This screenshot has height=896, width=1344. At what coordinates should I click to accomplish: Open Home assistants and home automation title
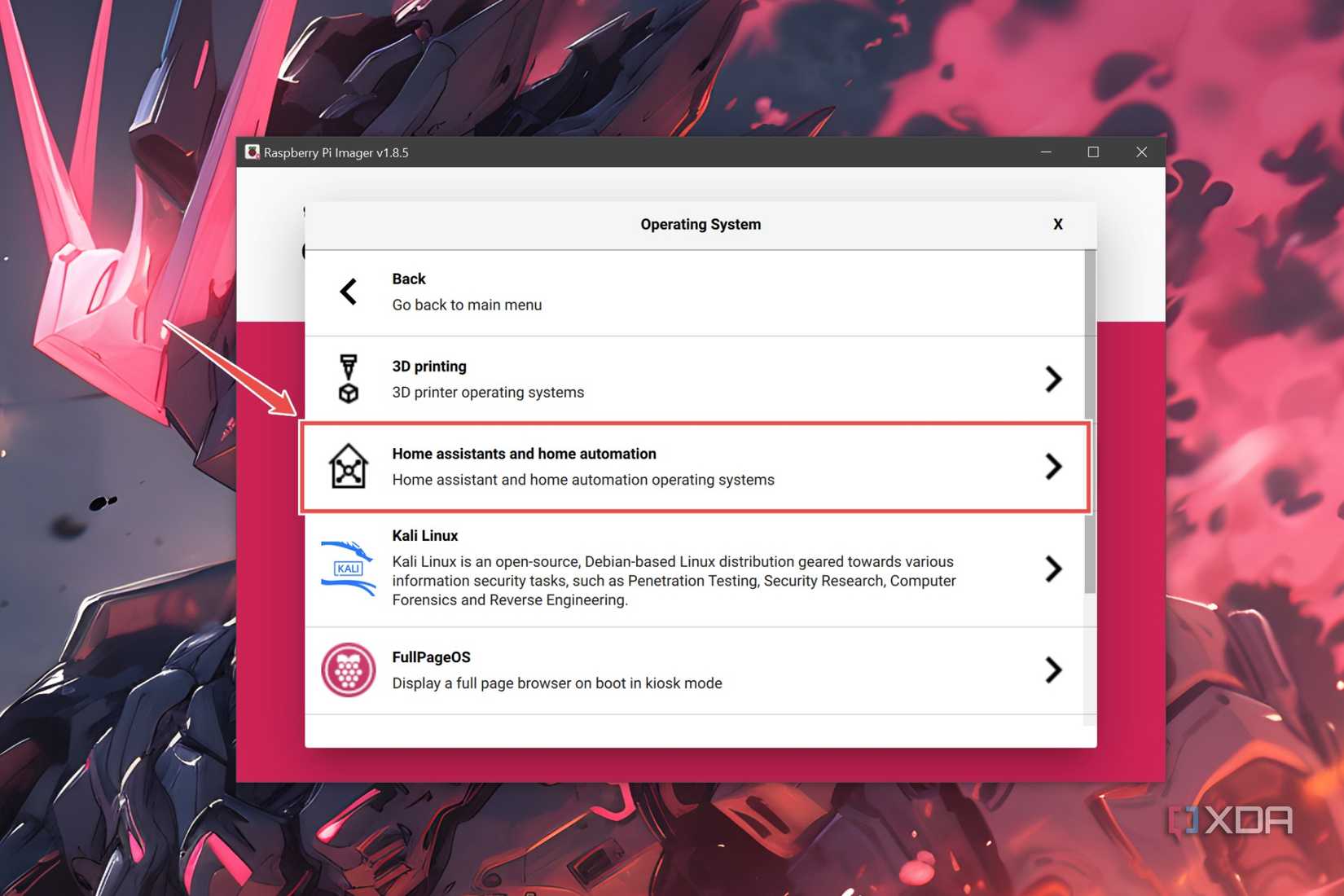(x=524, y=454)
